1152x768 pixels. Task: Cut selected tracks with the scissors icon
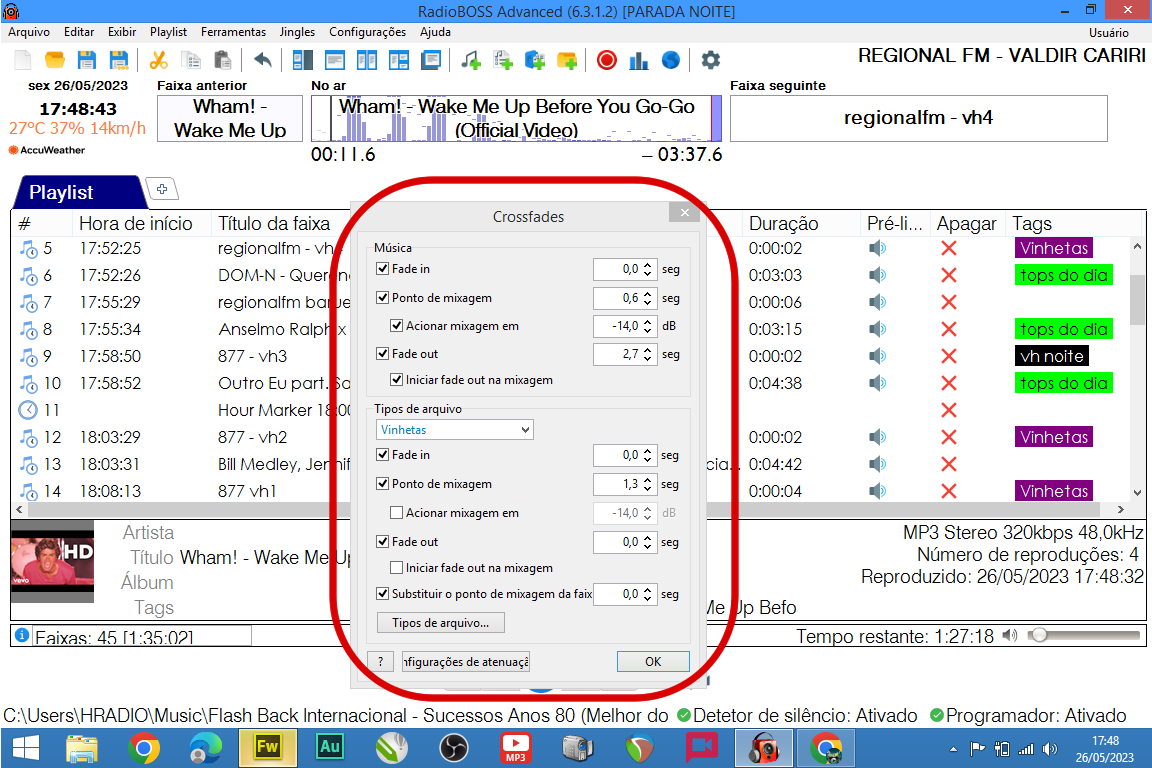coord(158,60)
